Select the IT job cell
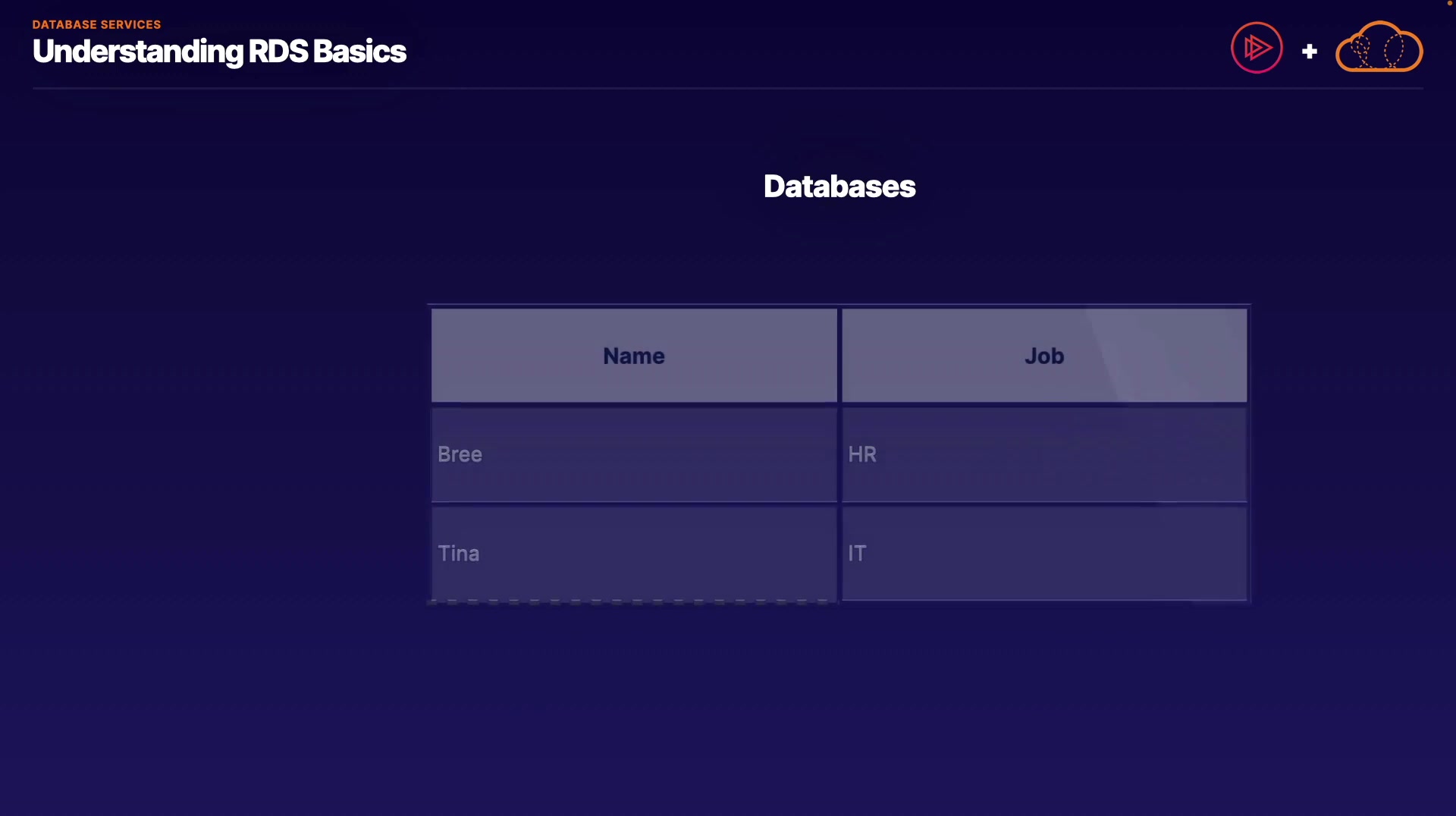The image size is (1456, 816). 1044,553
